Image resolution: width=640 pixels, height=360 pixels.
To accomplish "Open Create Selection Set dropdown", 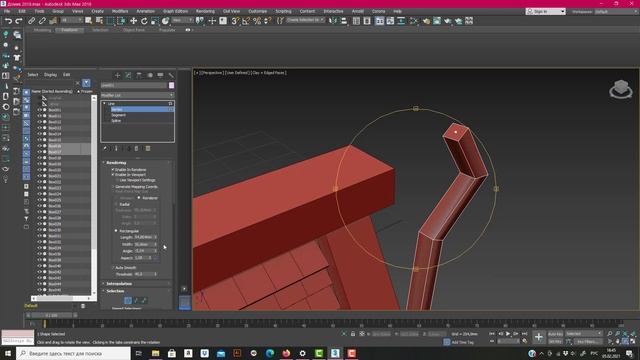I will 305,20.
